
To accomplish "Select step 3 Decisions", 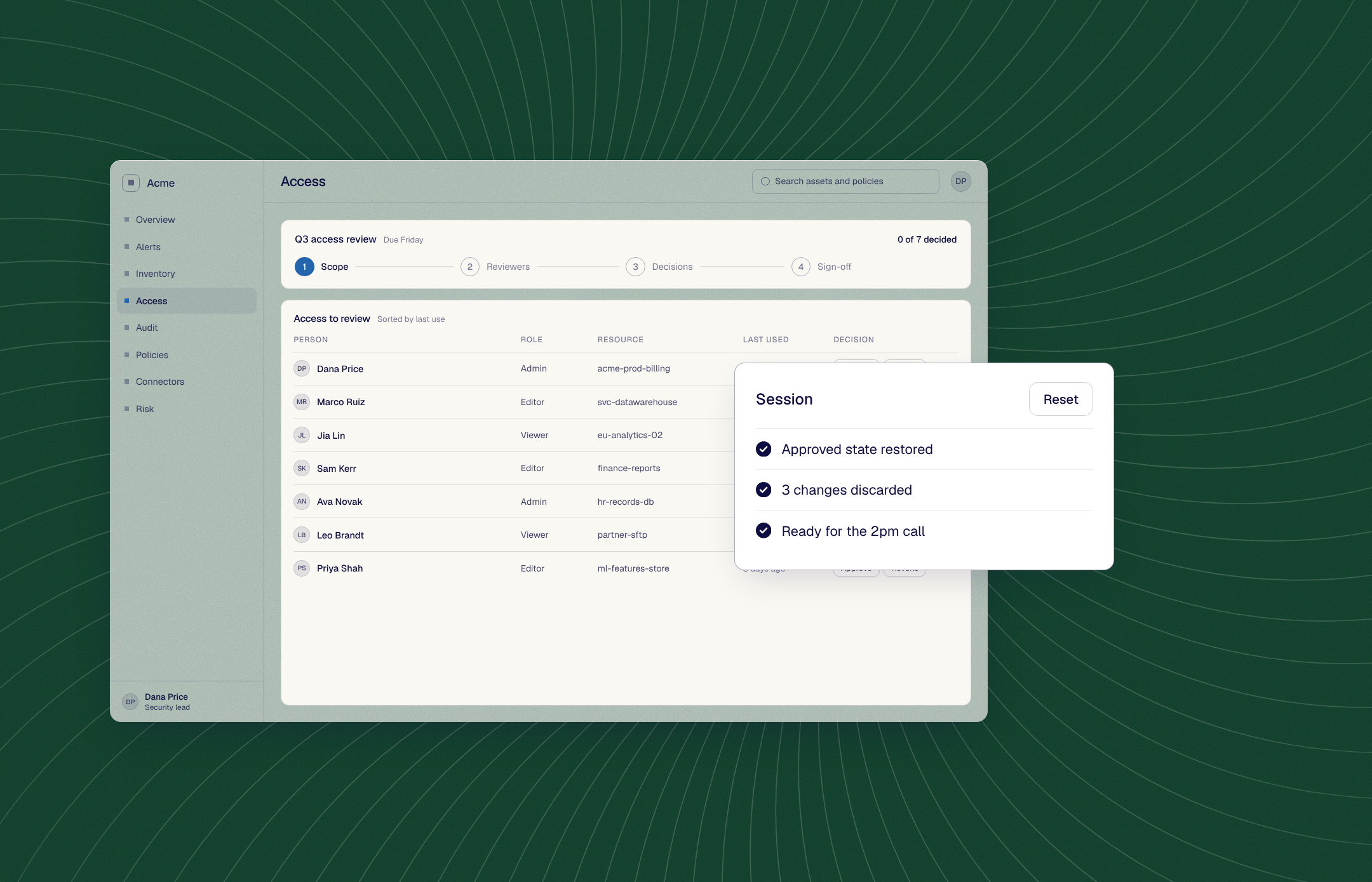I will (659, 267).
